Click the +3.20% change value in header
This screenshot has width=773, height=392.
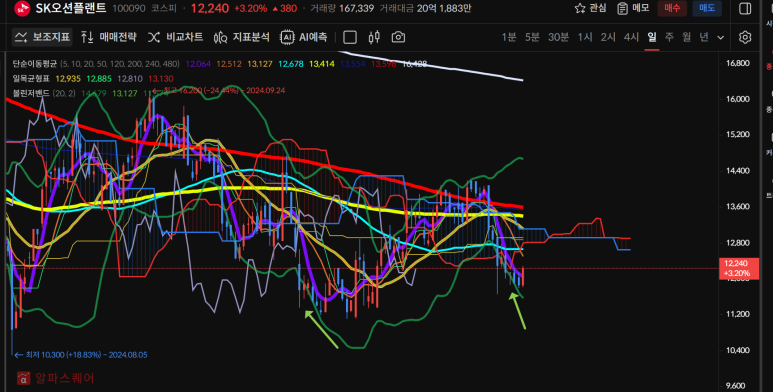click(250, 8)
